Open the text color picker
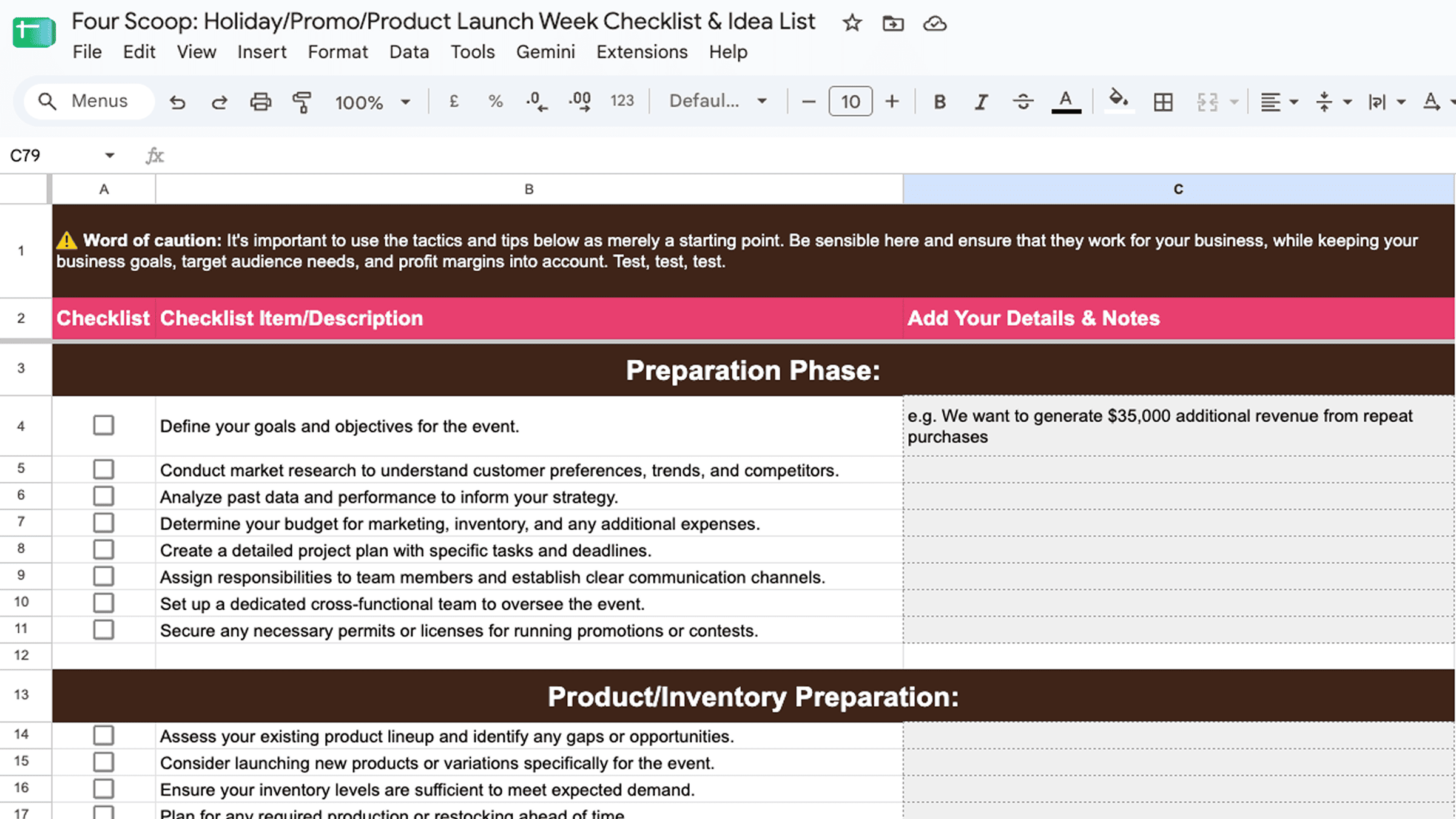Screen dimensions: 1456x819 [1066, 102]
